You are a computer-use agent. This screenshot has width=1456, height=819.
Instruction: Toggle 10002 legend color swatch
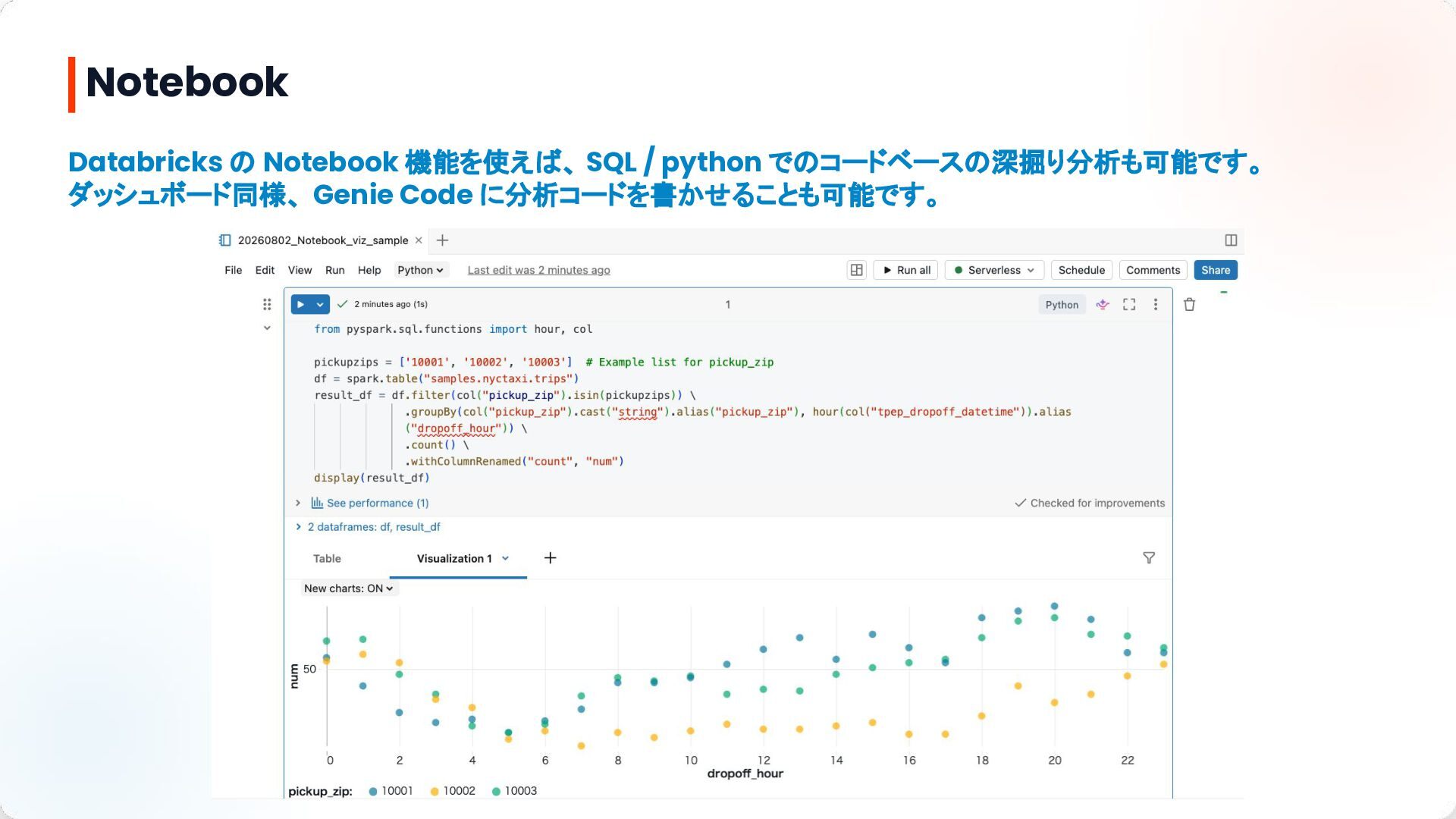(435, 792)
